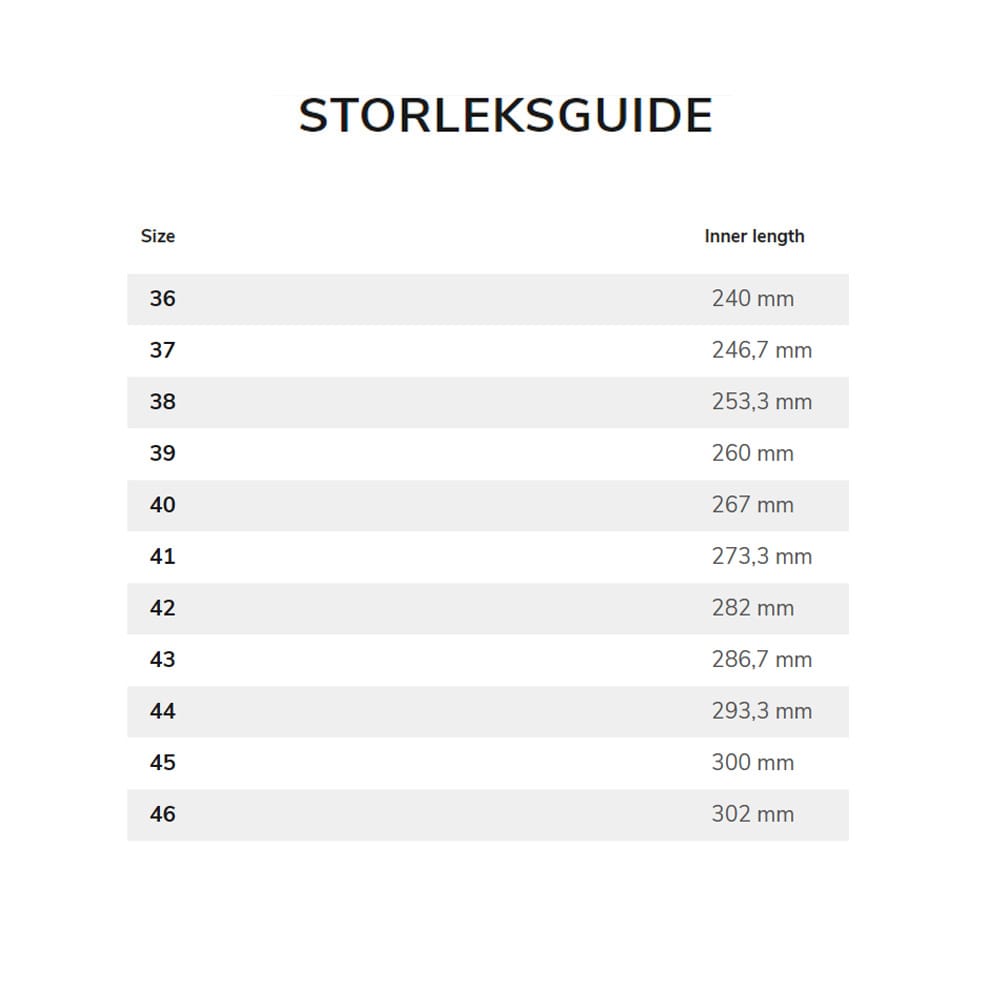Select the 302 mm inner length

pos(753,815)
